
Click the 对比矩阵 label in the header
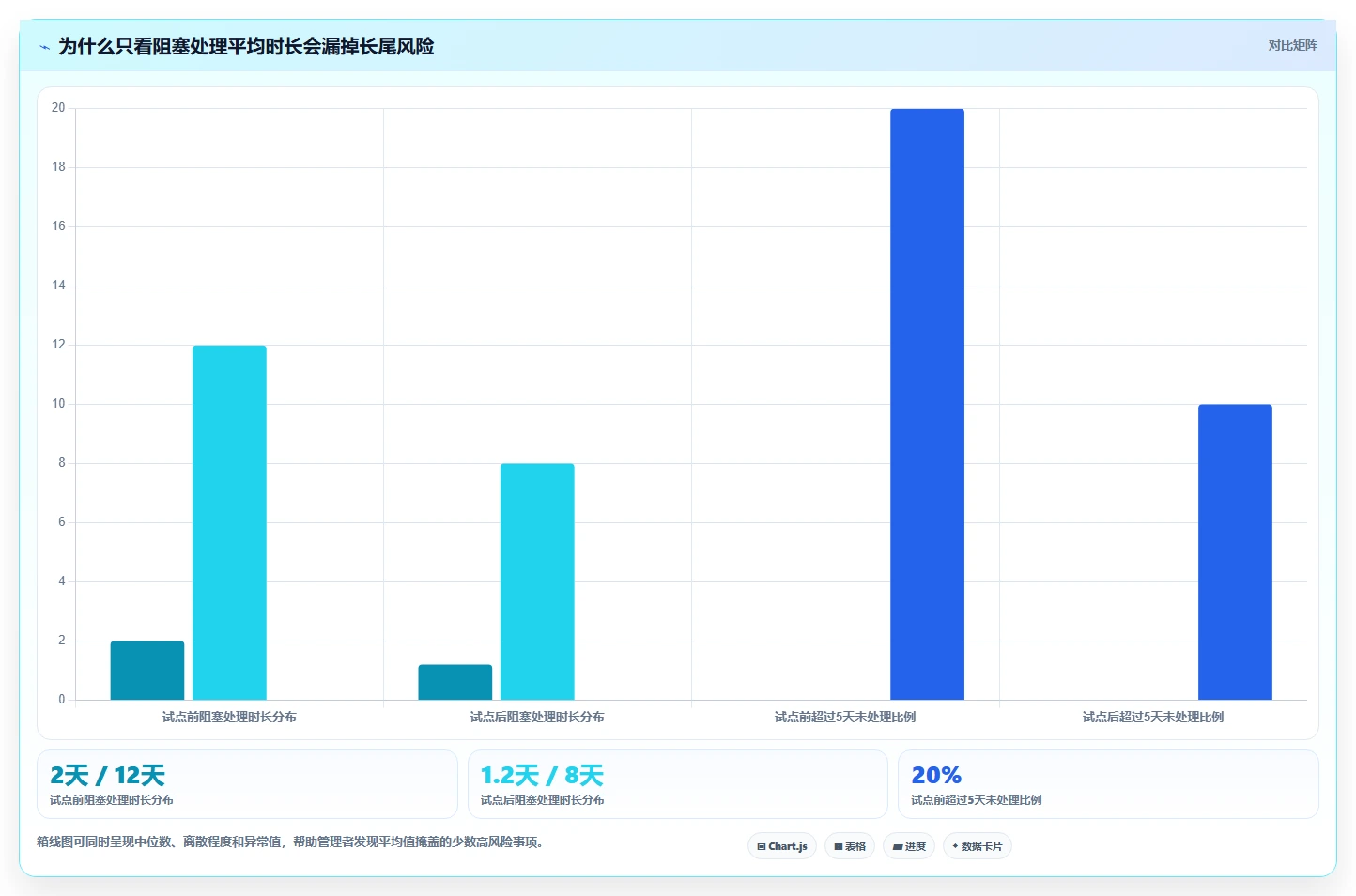[1292, 45]
